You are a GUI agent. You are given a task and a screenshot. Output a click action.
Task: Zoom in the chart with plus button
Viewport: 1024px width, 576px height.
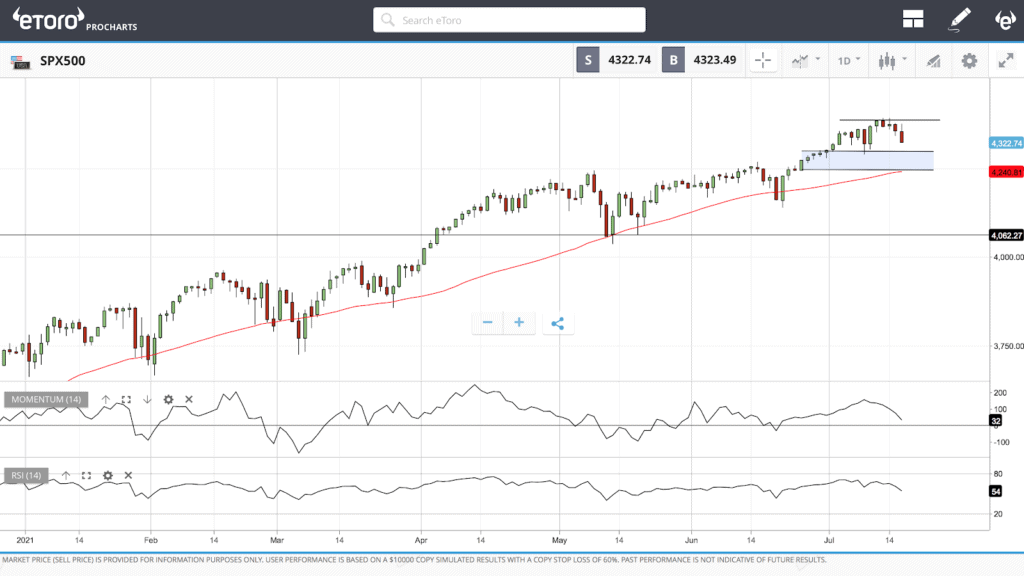click(x=519, y=322)
